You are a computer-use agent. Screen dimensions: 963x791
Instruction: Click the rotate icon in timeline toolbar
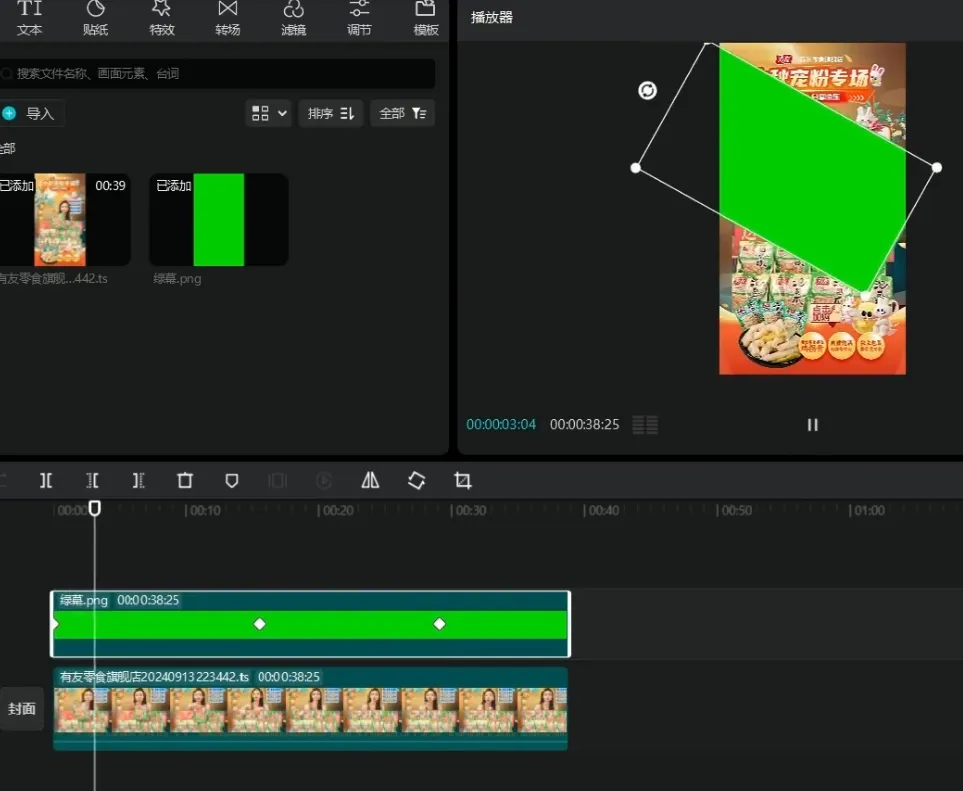(417, 481)
